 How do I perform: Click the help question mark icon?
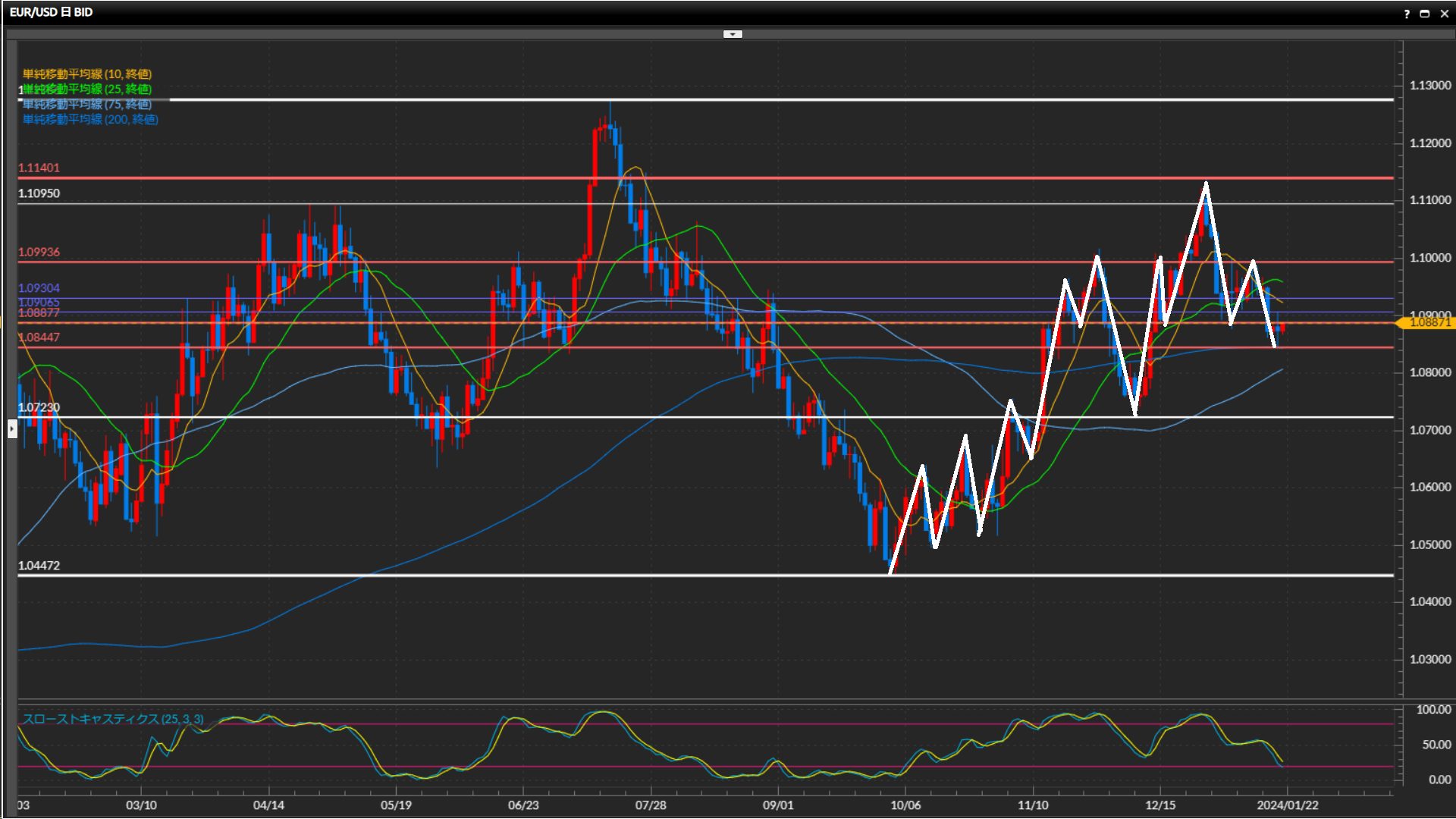[1407, 14]
